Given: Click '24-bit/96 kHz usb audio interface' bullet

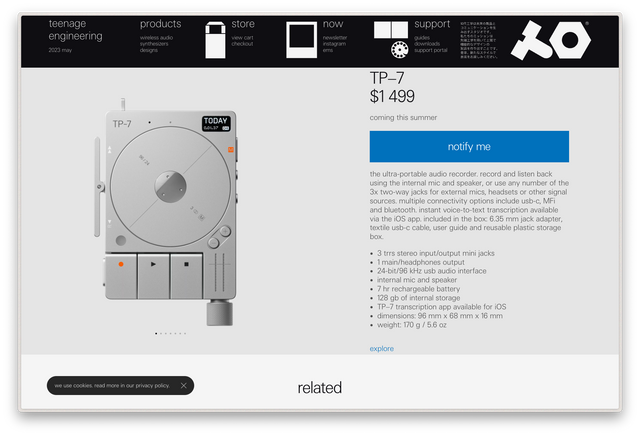Looking at the screenshot, I should click(431, 271).
